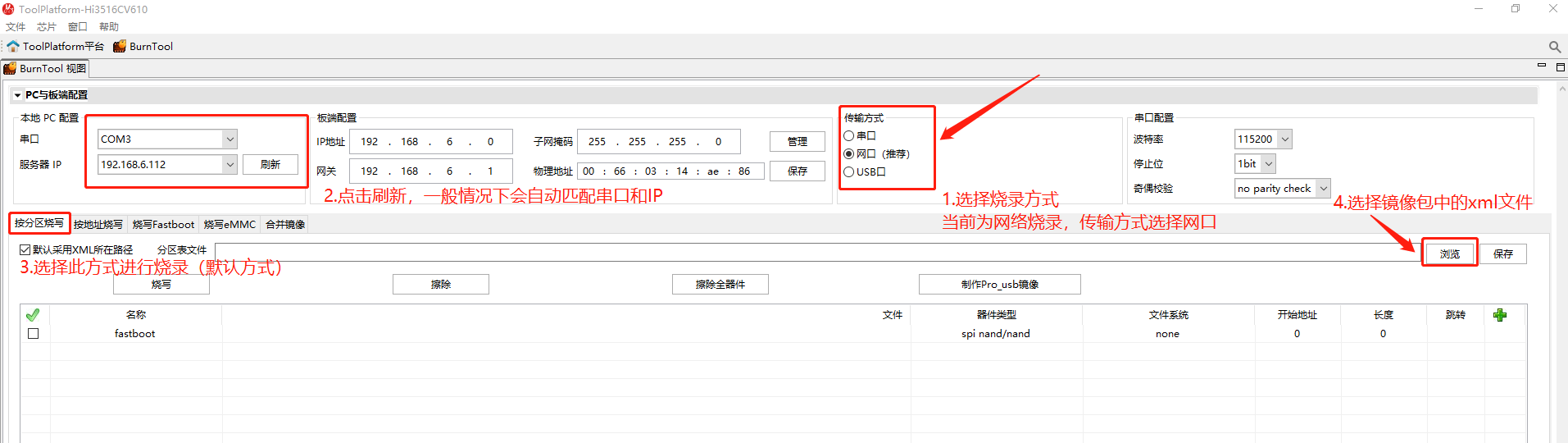1568x443 pixels.
Task: Expand the 115200 baud rate dropdown
Action: tap(1284, 139)
